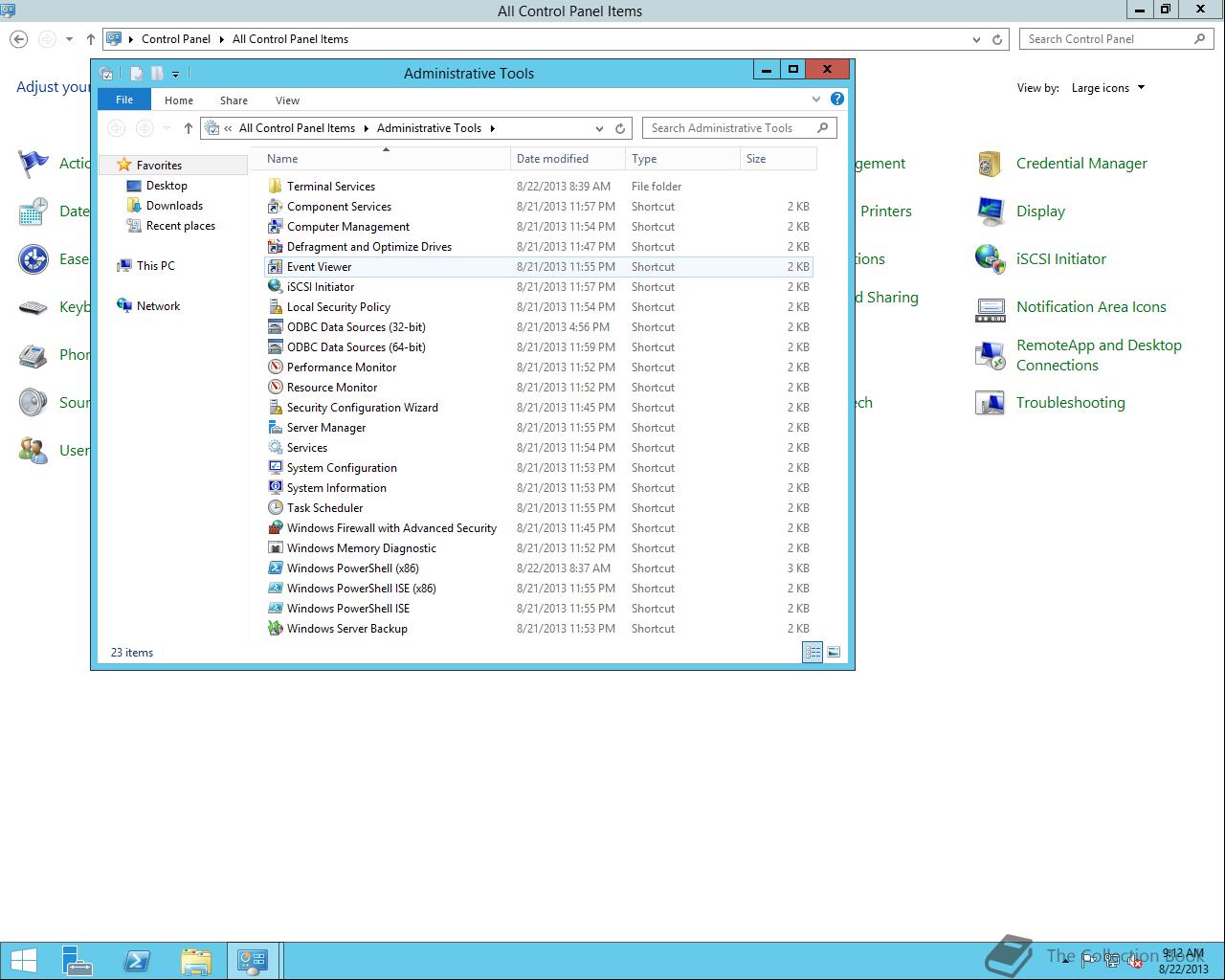Click the ODBC Data Sources (64-bit) icon
The image size is (1225, 980).
click(276, 347)
